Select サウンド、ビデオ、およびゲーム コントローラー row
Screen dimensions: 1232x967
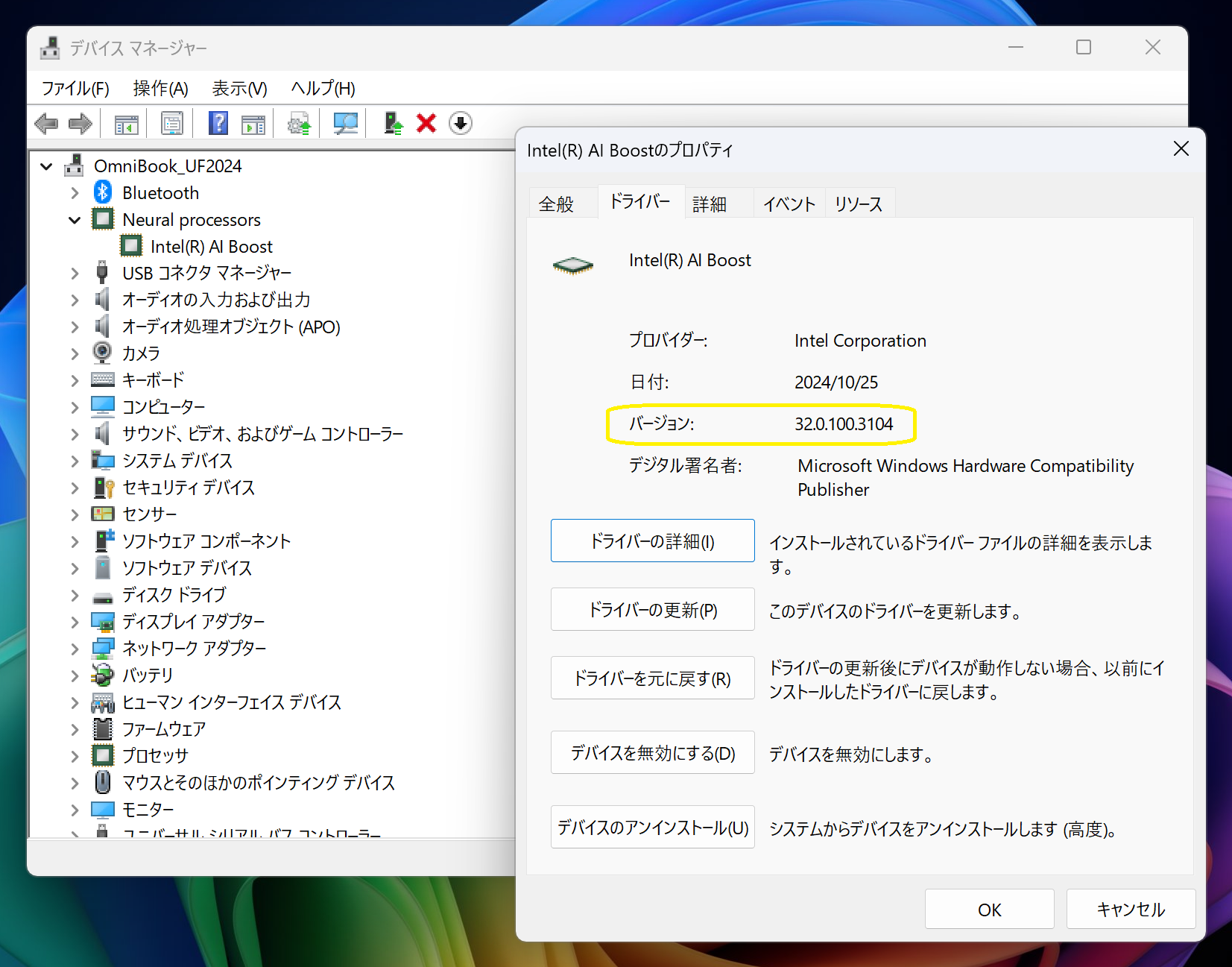pyautogui.click(x=262, y=434)
